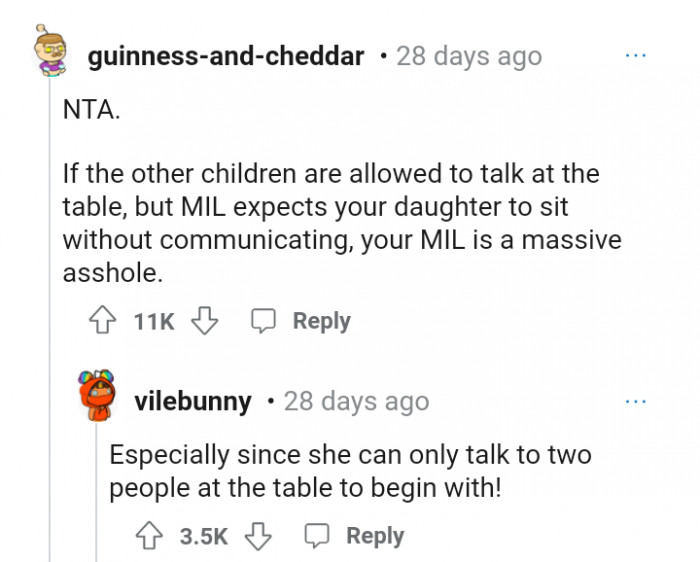The height and width of the screenshot is (562, 700).
Task: Reply to guinness-and-cheddar's comment
Action: [x=320, y=321]
